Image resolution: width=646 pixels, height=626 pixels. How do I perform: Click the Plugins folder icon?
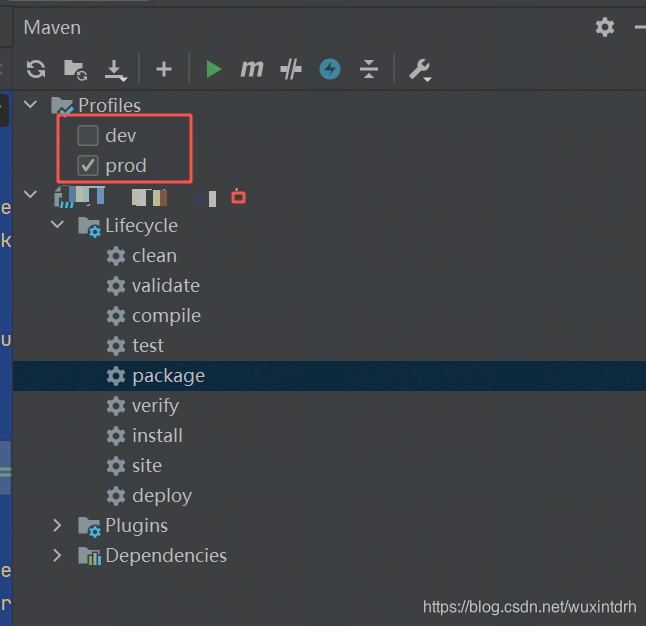click(x=89, y=527)
